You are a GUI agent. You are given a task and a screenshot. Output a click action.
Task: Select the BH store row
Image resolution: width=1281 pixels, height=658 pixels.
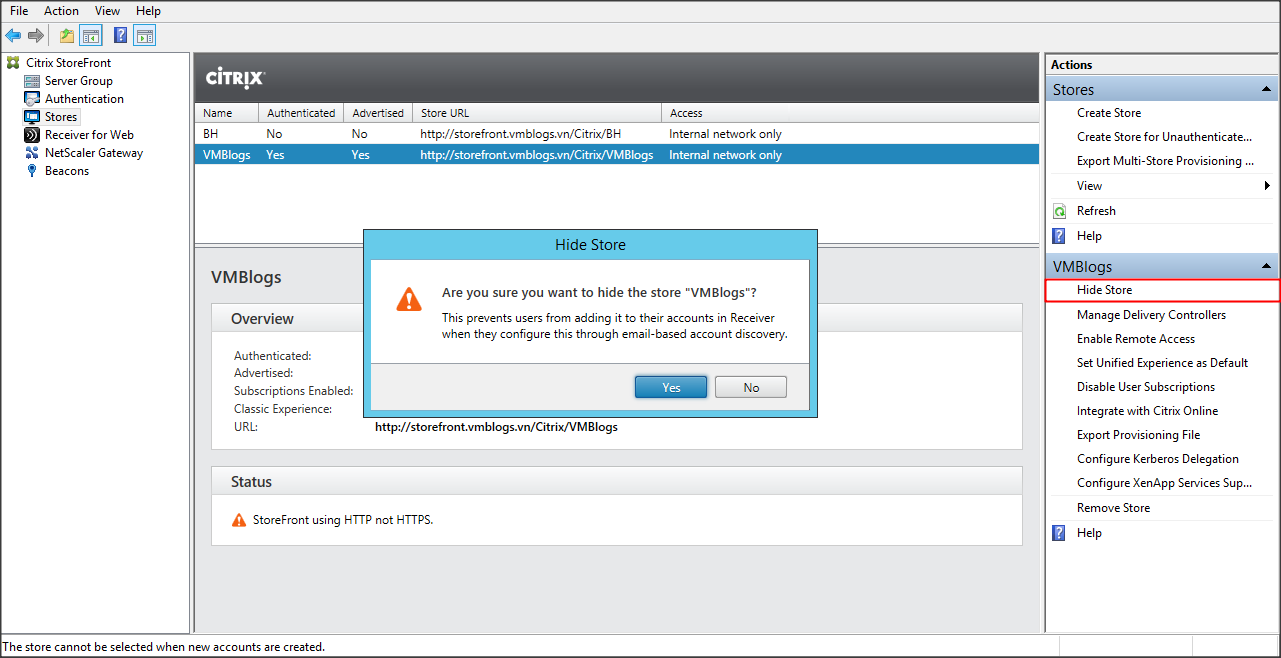210,134
